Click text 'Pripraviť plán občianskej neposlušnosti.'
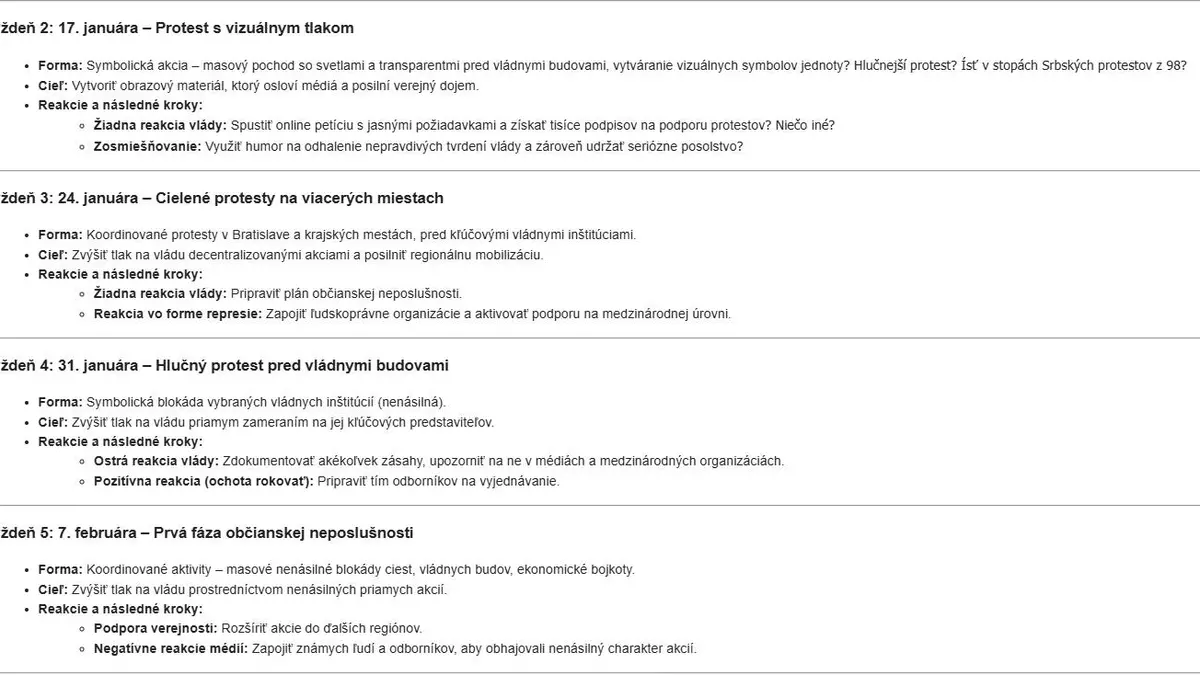The image size is (1200, 675). tap(347, 294)
